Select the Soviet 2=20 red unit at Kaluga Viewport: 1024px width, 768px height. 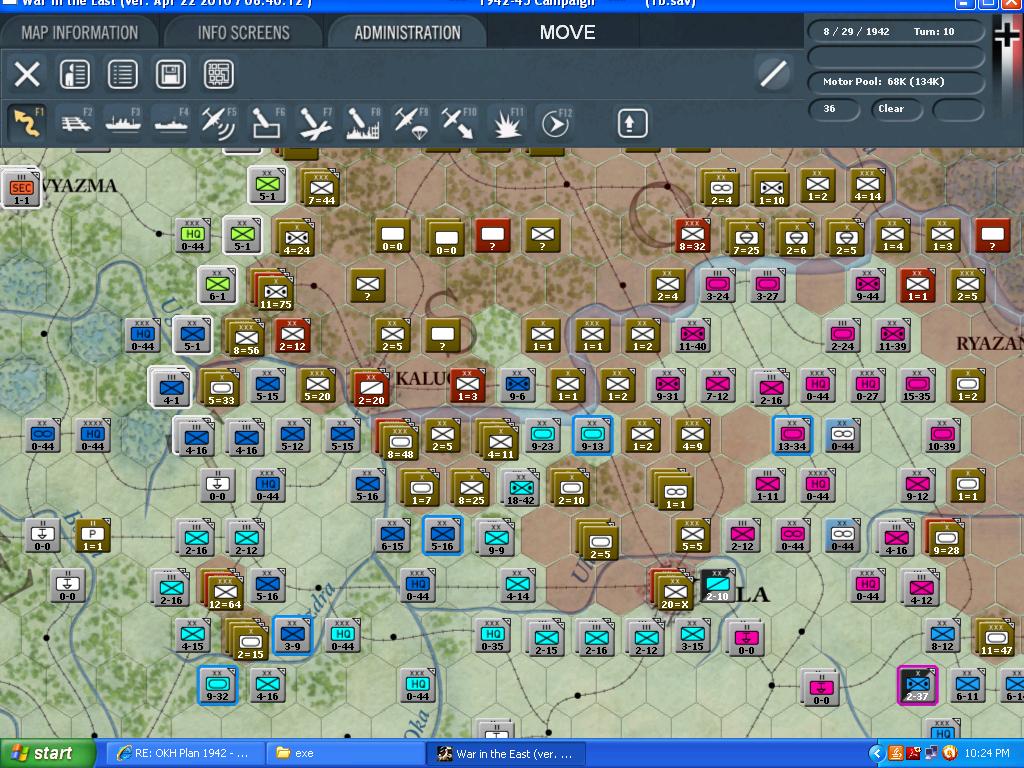(x=370, y=389)
